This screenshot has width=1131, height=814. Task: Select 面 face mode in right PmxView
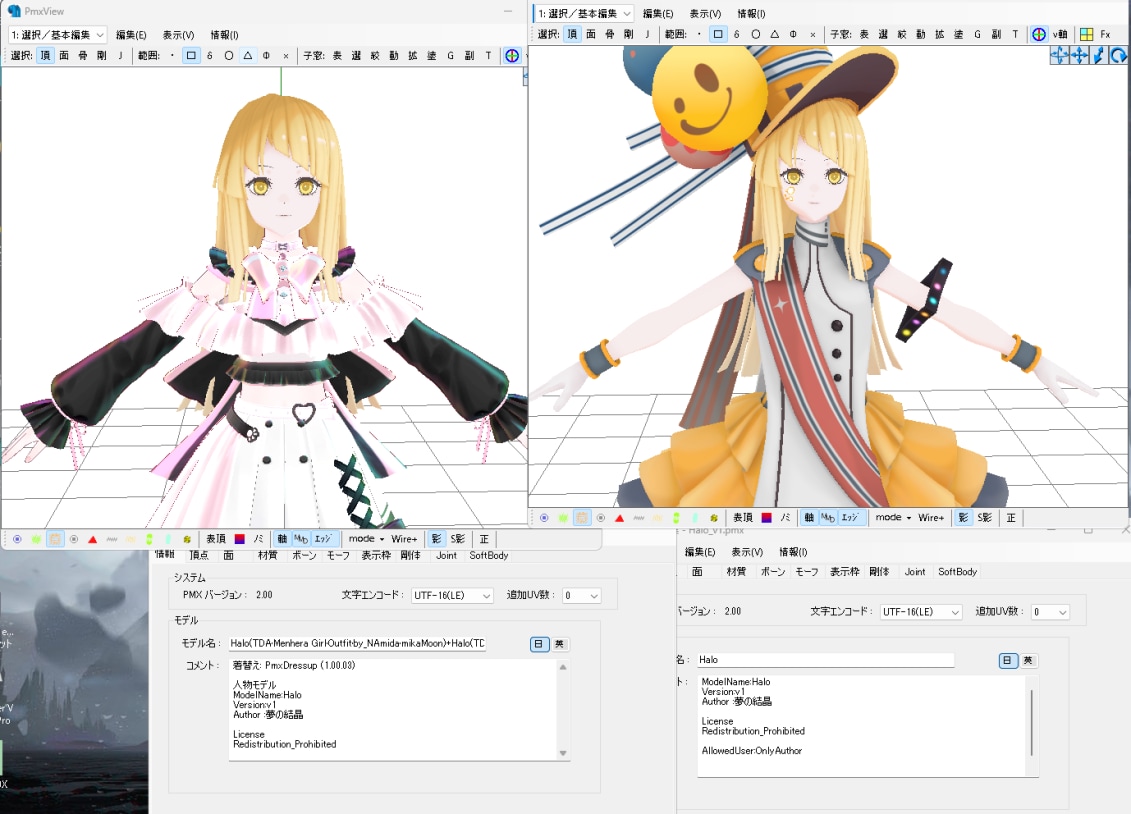click(591, 34)
